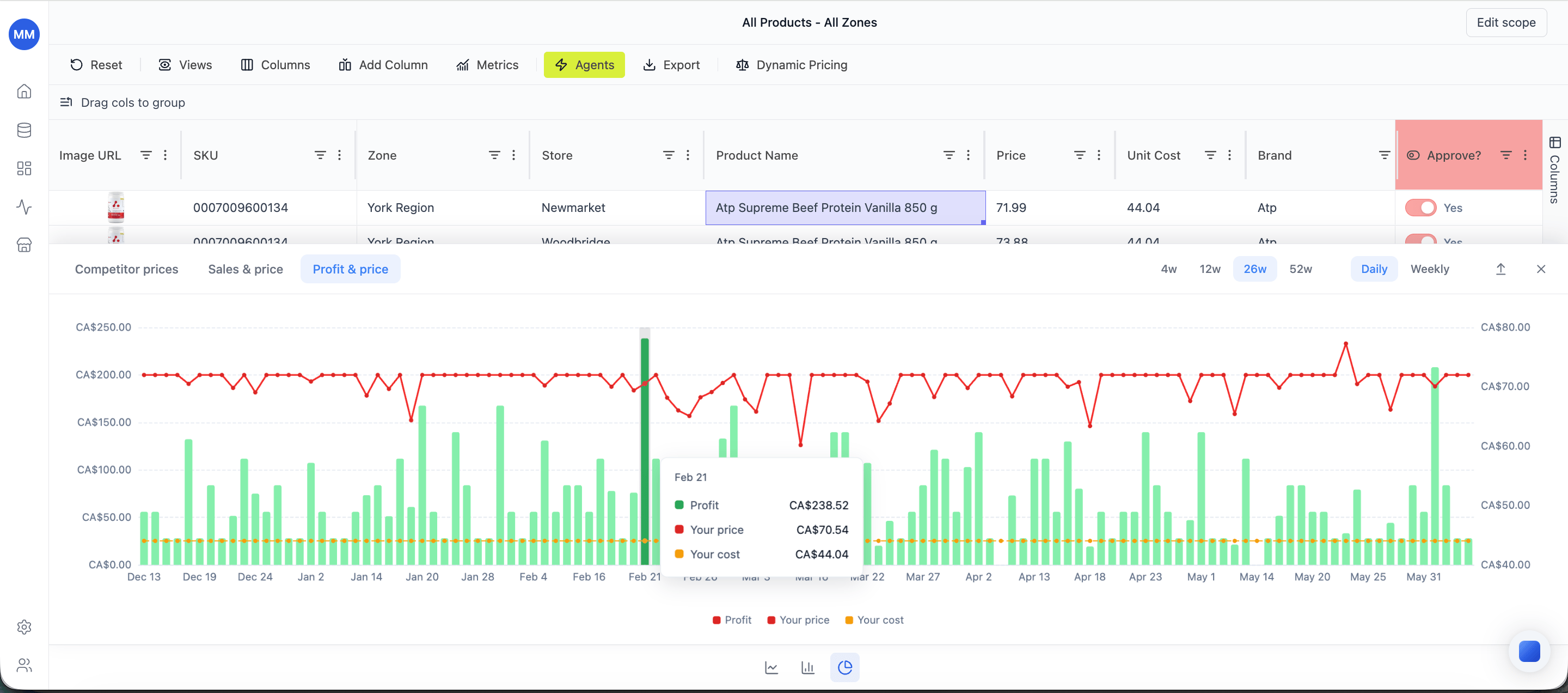The height and width of the screenshot is (693, 1568).
Task: Filter the Image URL column
Action: coord(146,155)
